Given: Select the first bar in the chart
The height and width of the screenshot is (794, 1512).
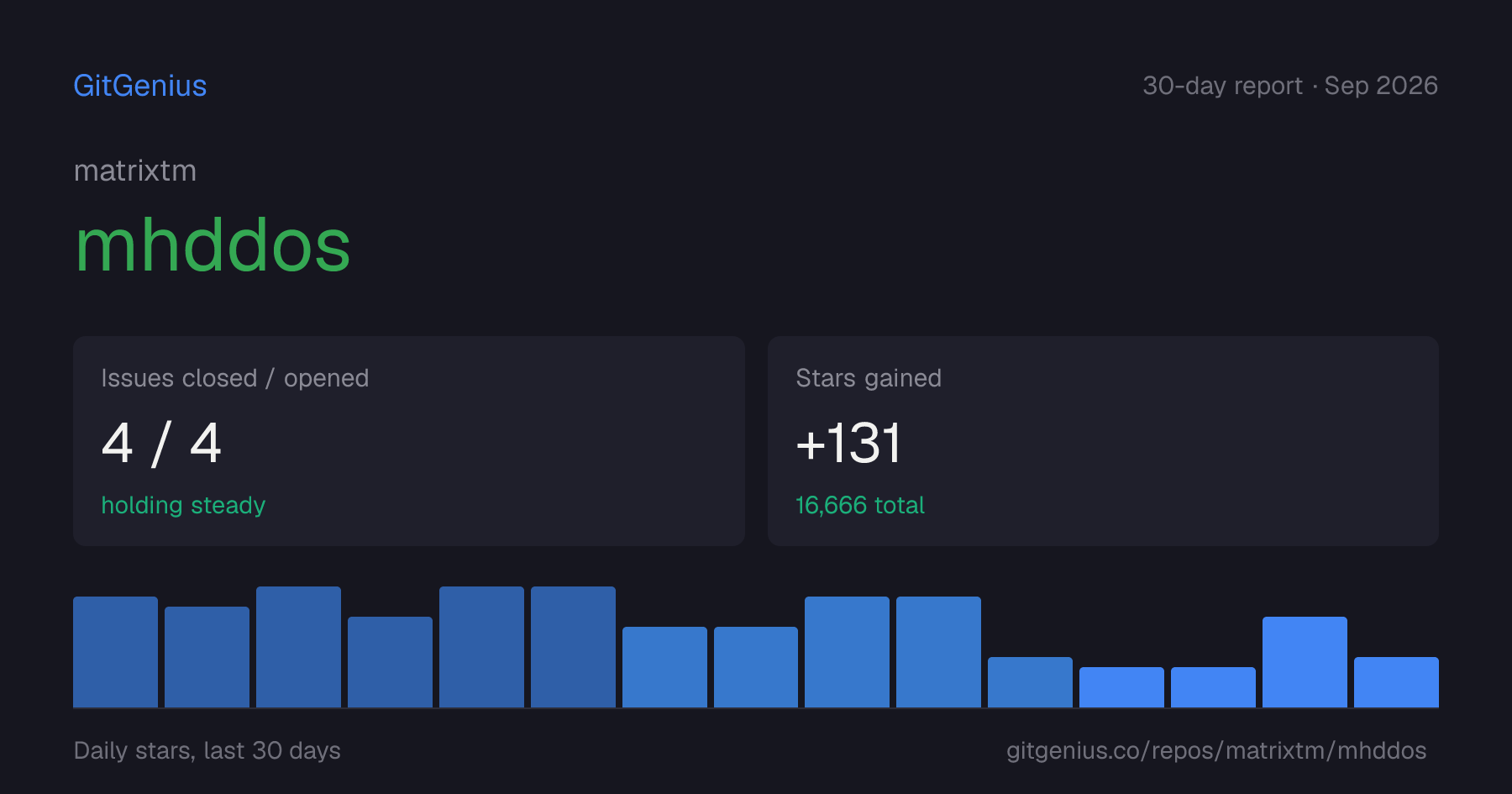Looking at the screenshot, I should (115, 652).
